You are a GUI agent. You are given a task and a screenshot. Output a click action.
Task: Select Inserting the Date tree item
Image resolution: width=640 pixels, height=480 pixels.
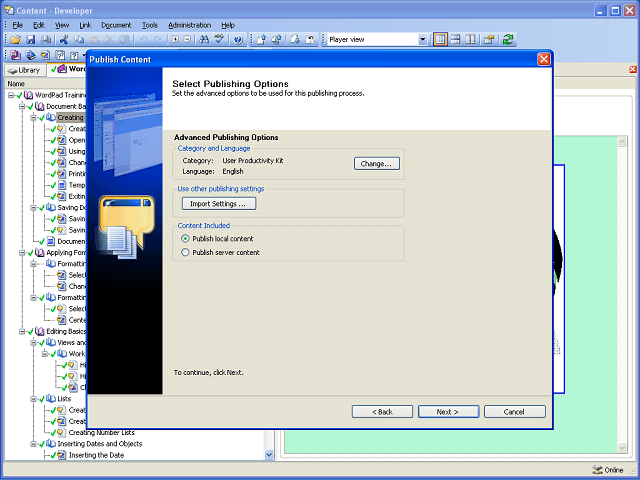click(96, 455)
